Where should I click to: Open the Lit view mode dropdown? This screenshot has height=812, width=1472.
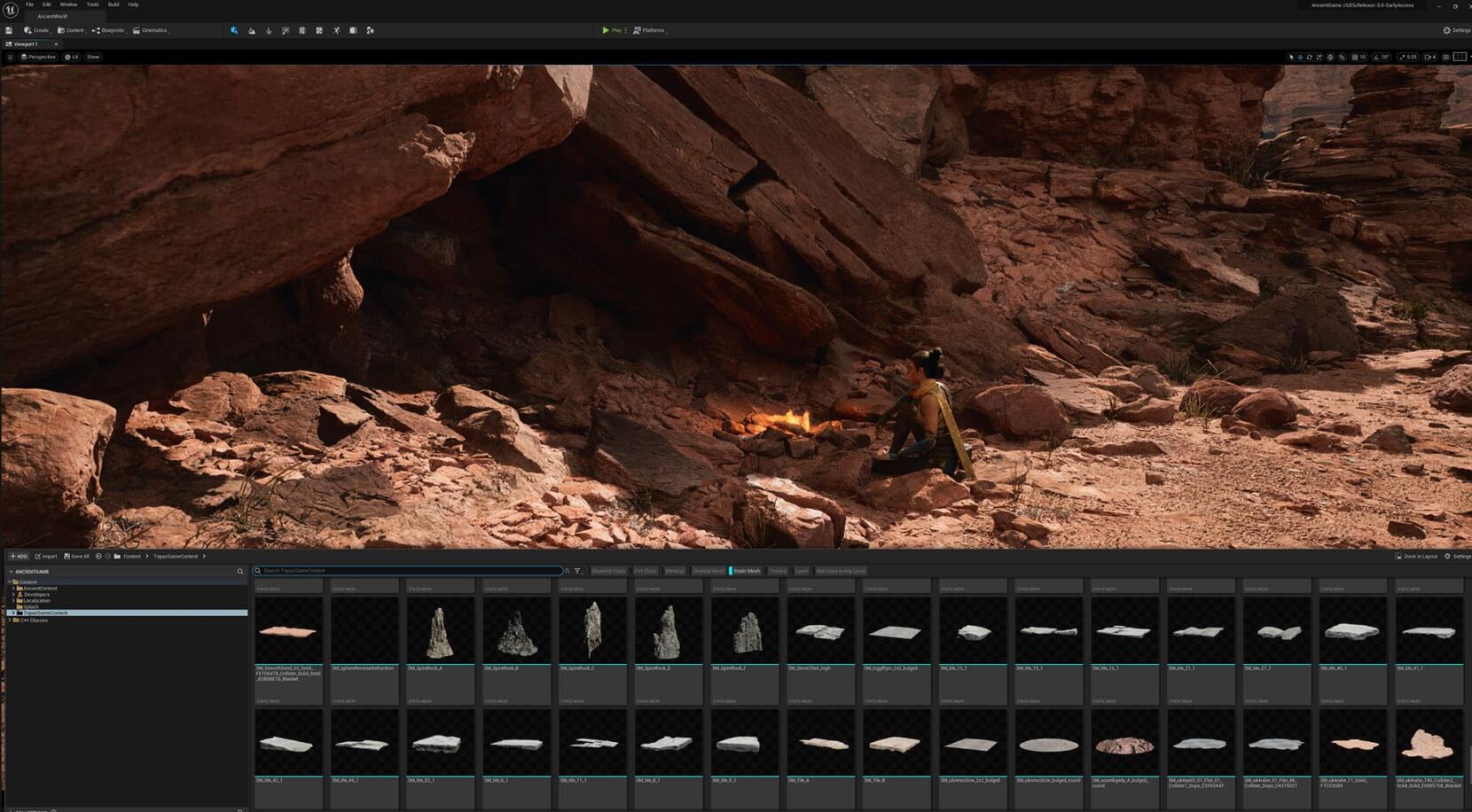tap(71, 57)
